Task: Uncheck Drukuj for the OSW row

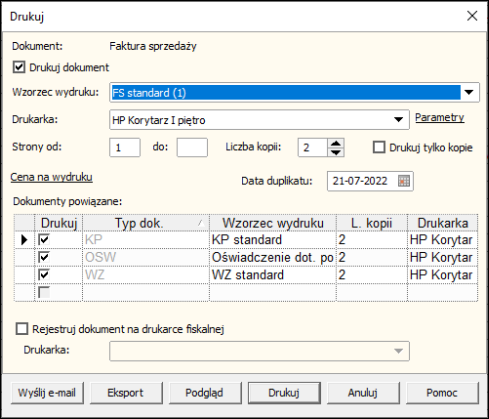Action: tap(44, 257)
